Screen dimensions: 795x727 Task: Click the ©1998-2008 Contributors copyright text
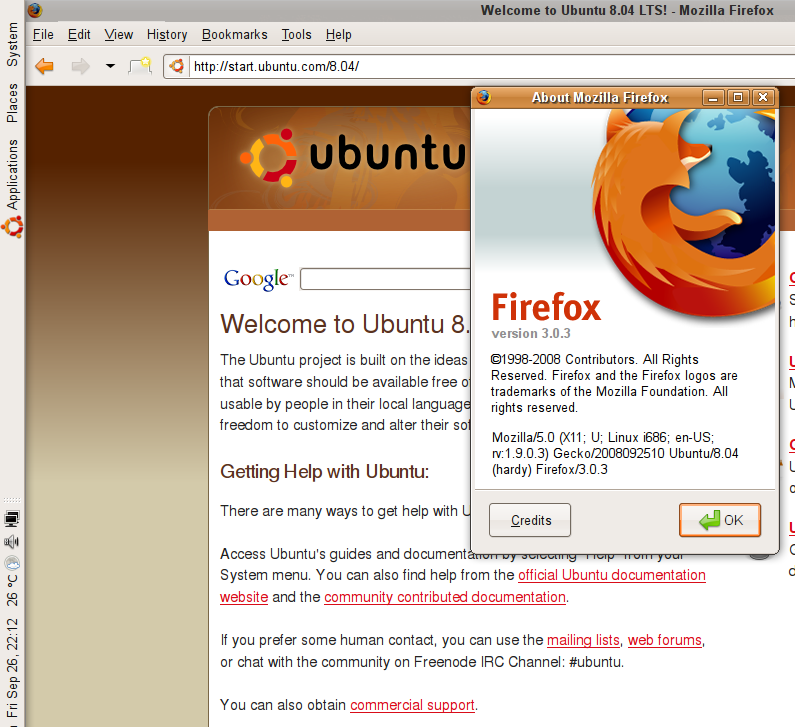tap(614, 383)
